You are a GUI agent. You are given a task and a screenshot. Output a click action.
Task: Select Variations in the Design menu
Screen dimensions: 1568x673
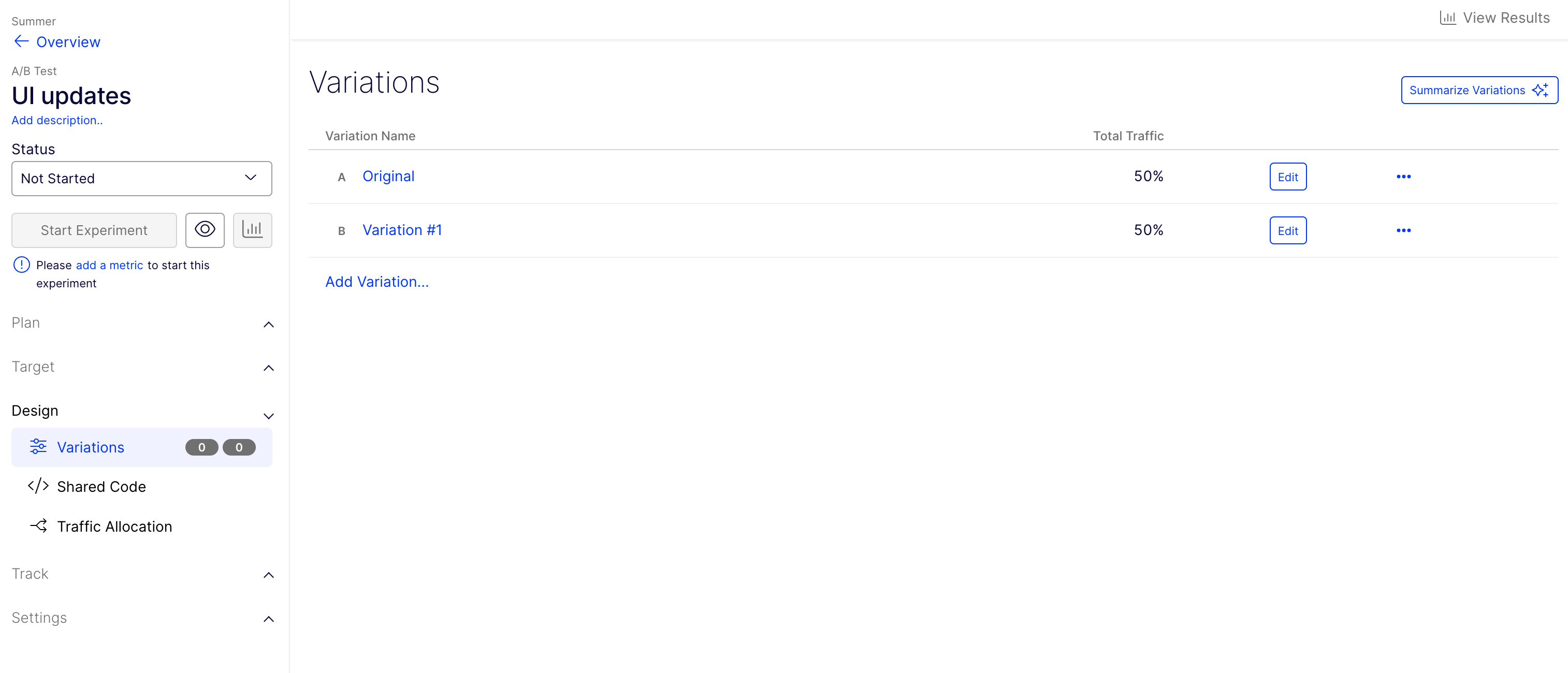(x=91, y=447)
